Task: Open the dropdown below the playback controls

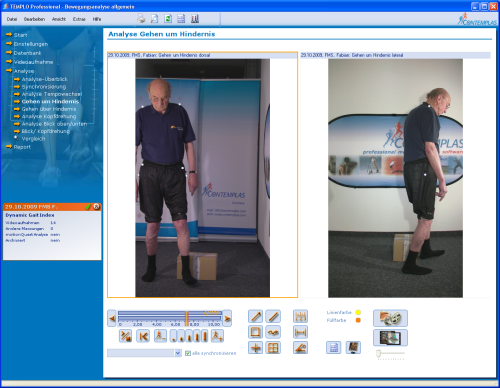Action: tap(144, 353)
